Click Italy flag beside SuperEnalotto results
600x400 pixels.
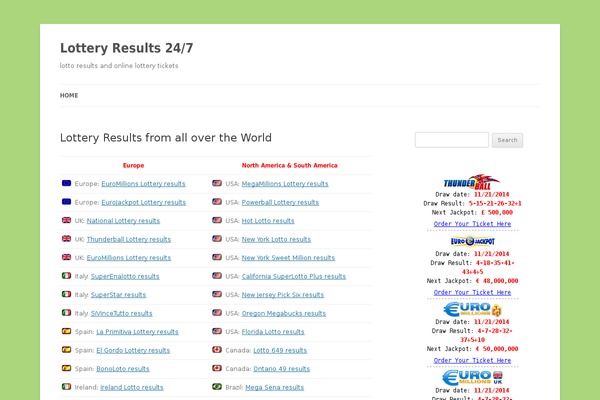tap(67, 275)
